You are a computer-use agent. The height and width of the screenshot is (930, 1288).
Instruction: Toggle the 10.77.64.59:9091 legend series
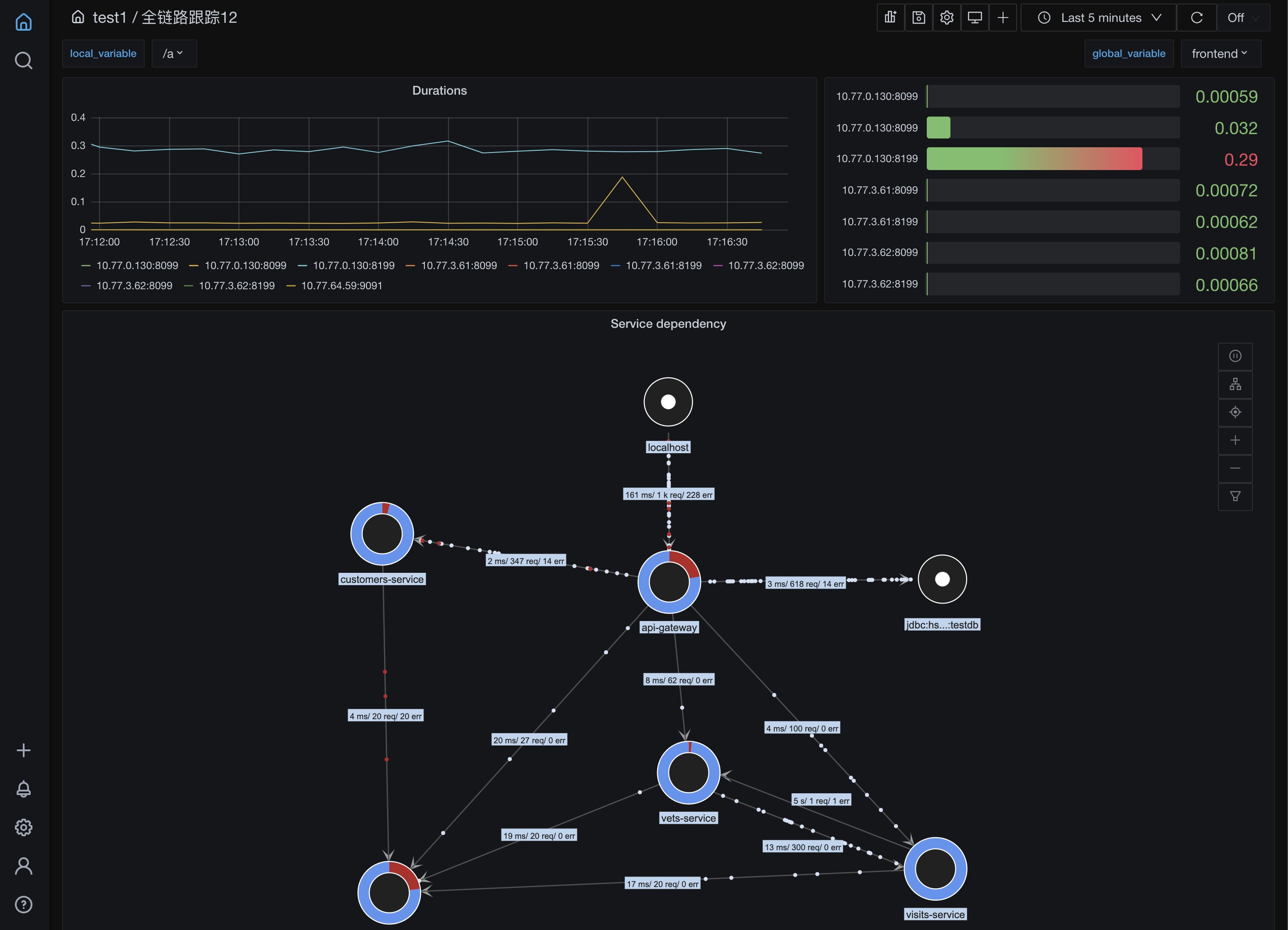tap(342, 286)
